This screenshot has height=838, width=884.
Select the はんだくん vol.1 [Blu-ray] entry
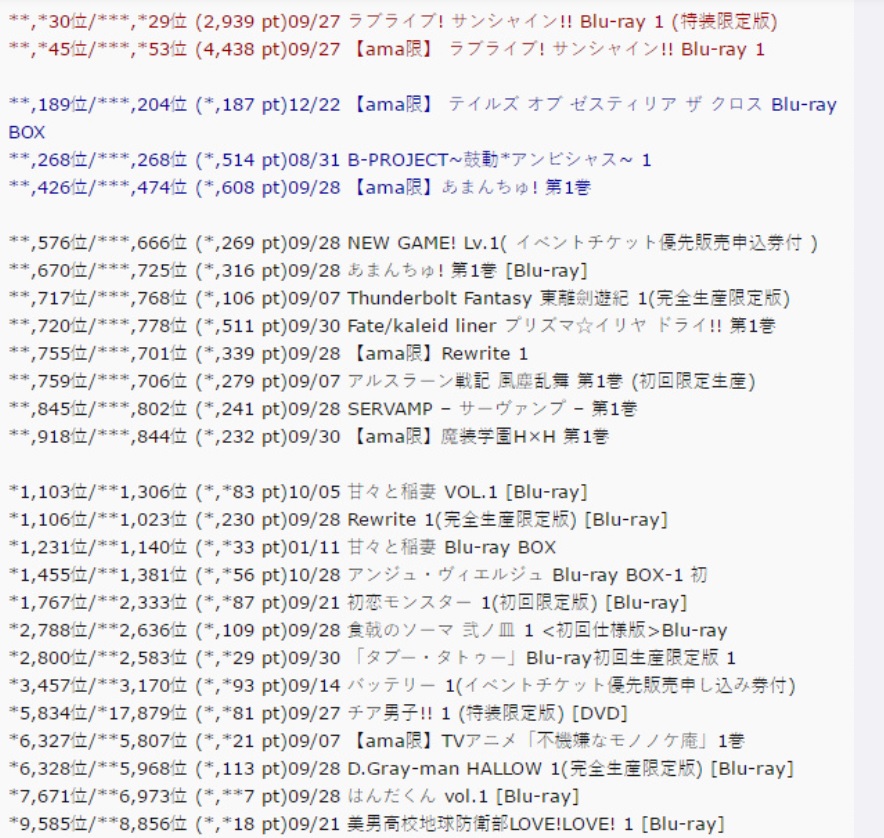[294, 796]
